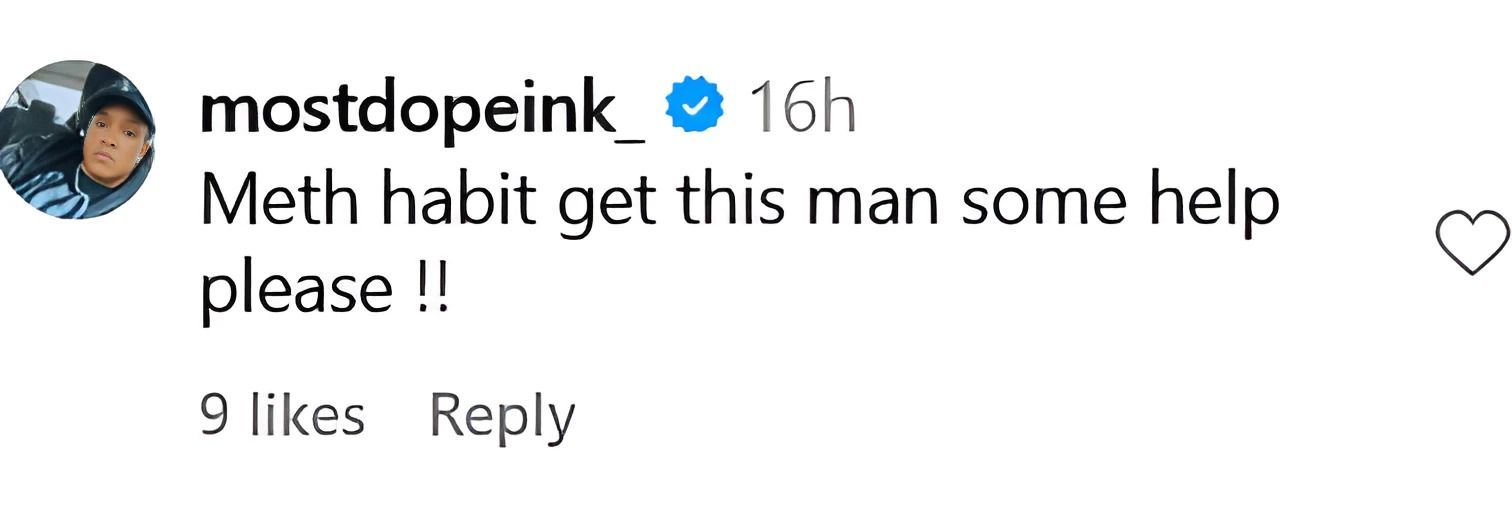Click the 16h timestamp
1512x508 pixels.
tap(802, 109)
